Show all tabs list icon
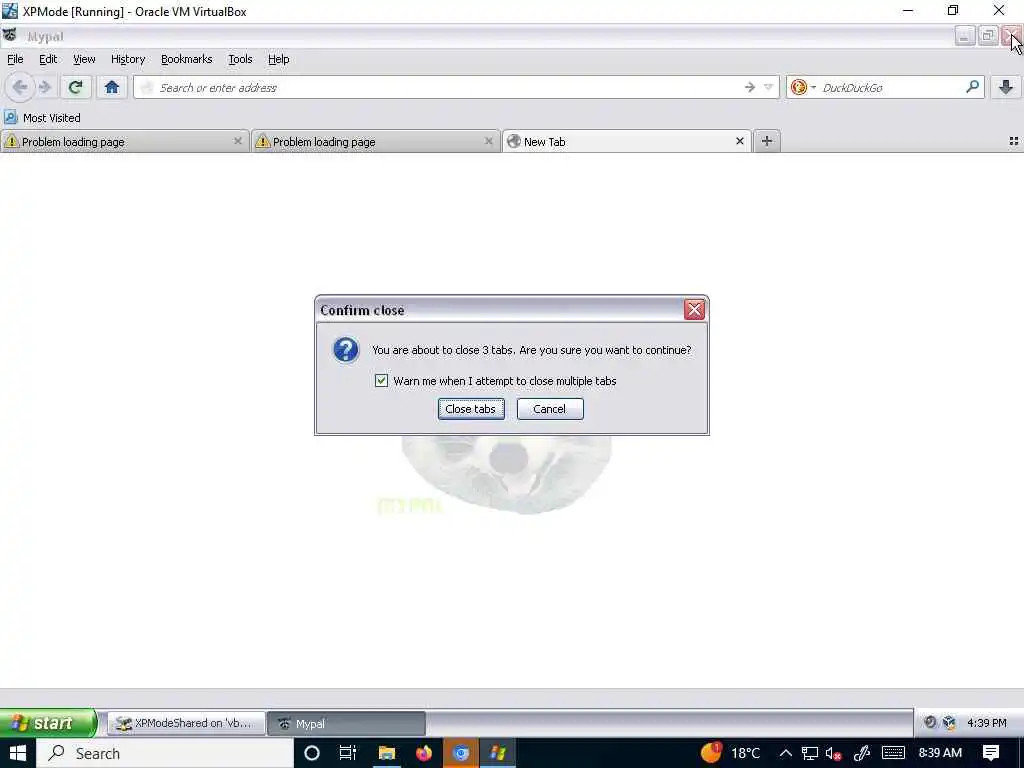This screenshot has height=768, width=1024. tap(1014, 141)
